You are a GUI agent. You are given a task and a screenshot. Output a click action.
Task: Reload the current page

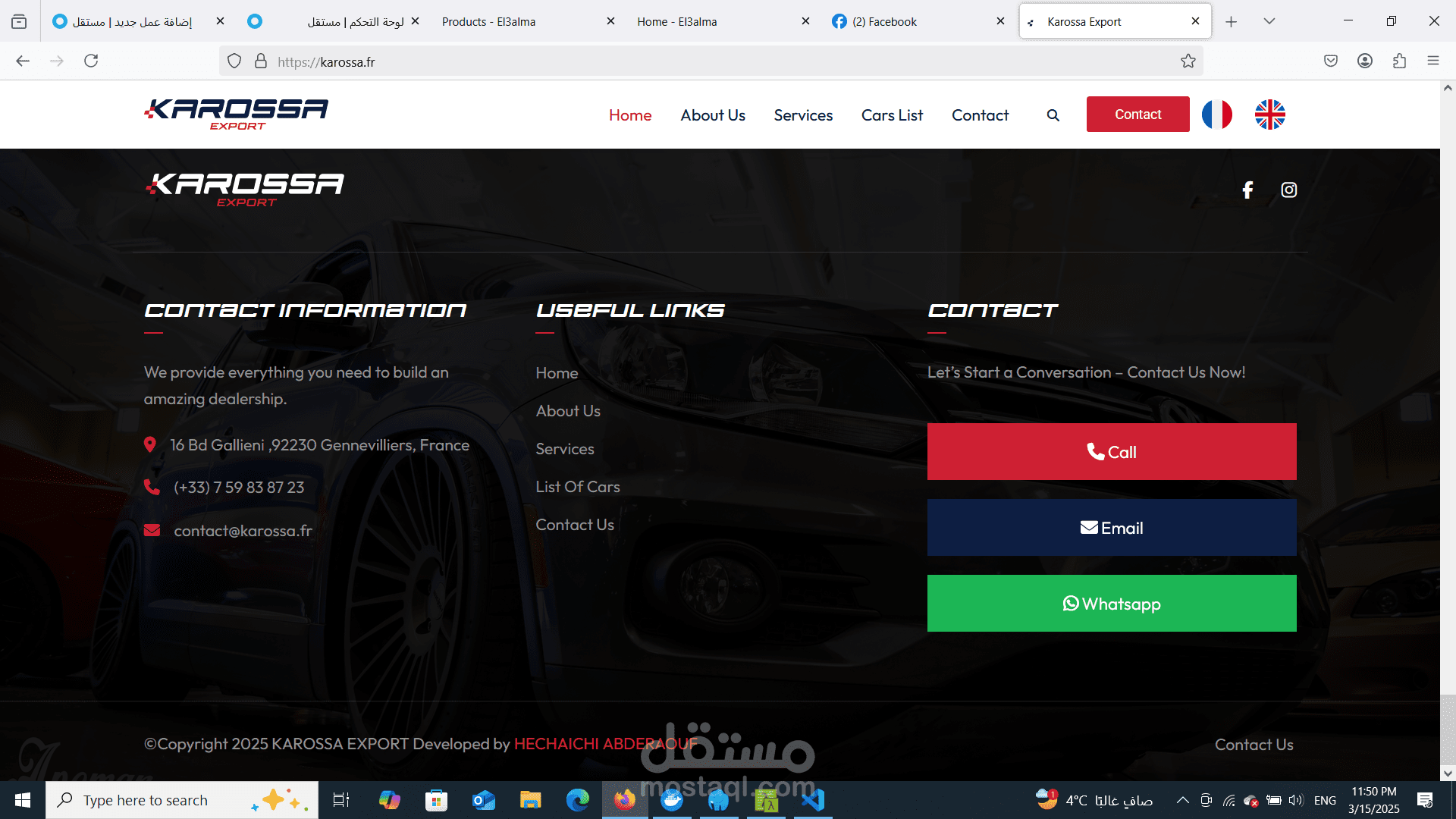pos(91,61)
